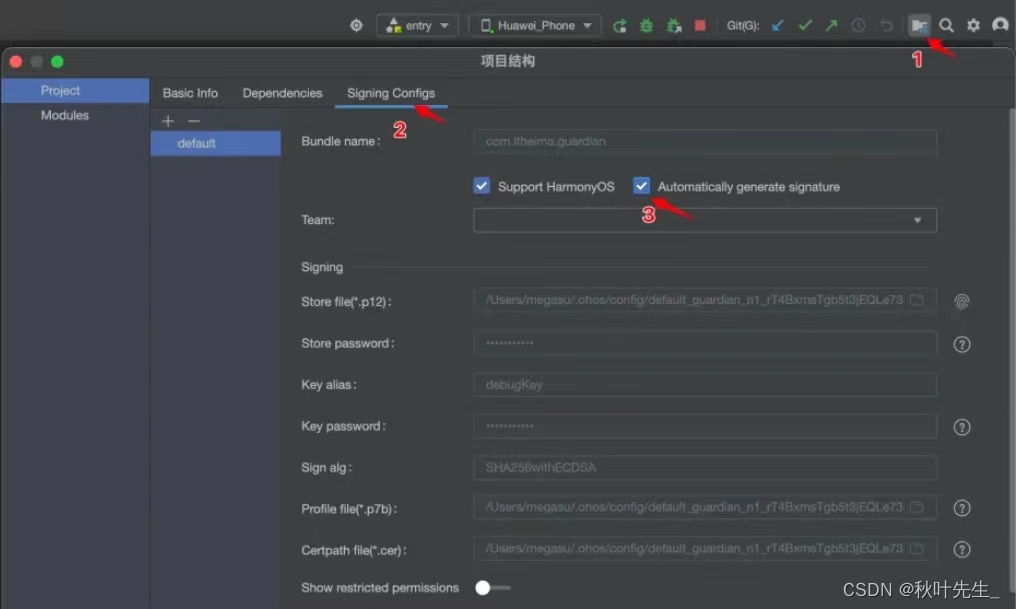Click the Profile file help icon
Screen dimensions: 1016x609
tap(962, 509)
